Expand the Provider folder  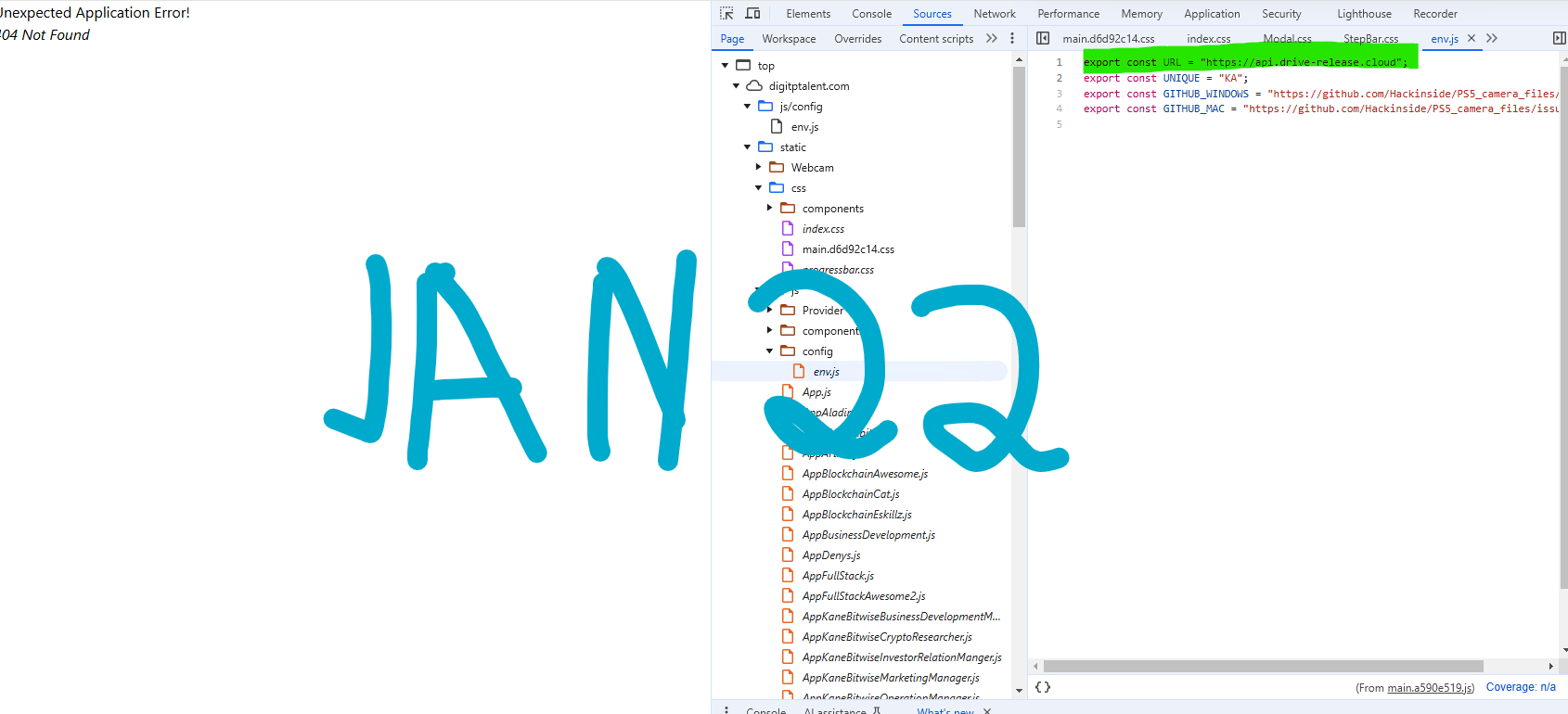click(x=770, y=311)
